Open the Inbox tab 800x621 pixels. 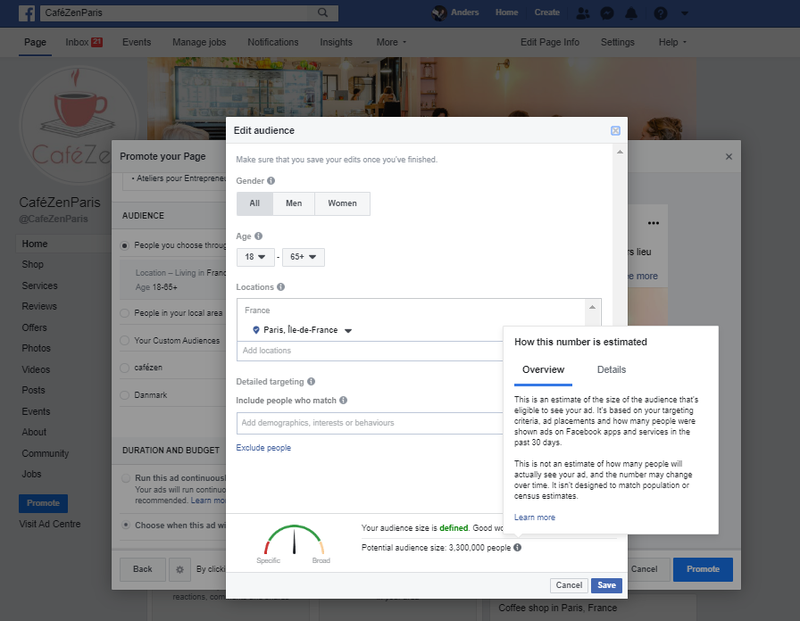coord(84,42)
